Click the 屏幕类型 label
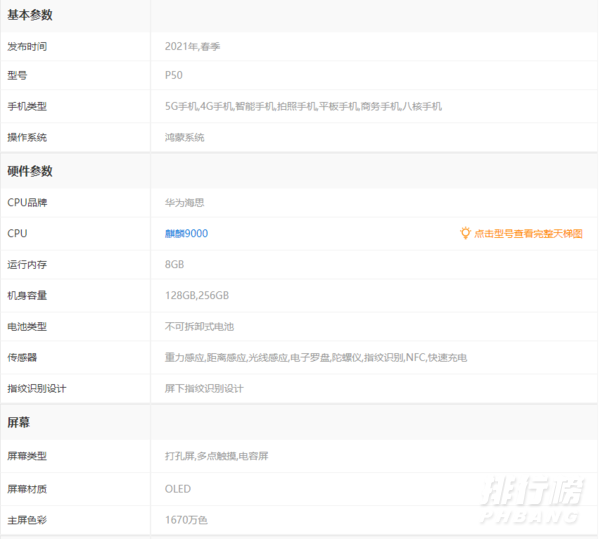Image resolution: width=600 pixels, height=539 pixels. click(x=27, y=456)
